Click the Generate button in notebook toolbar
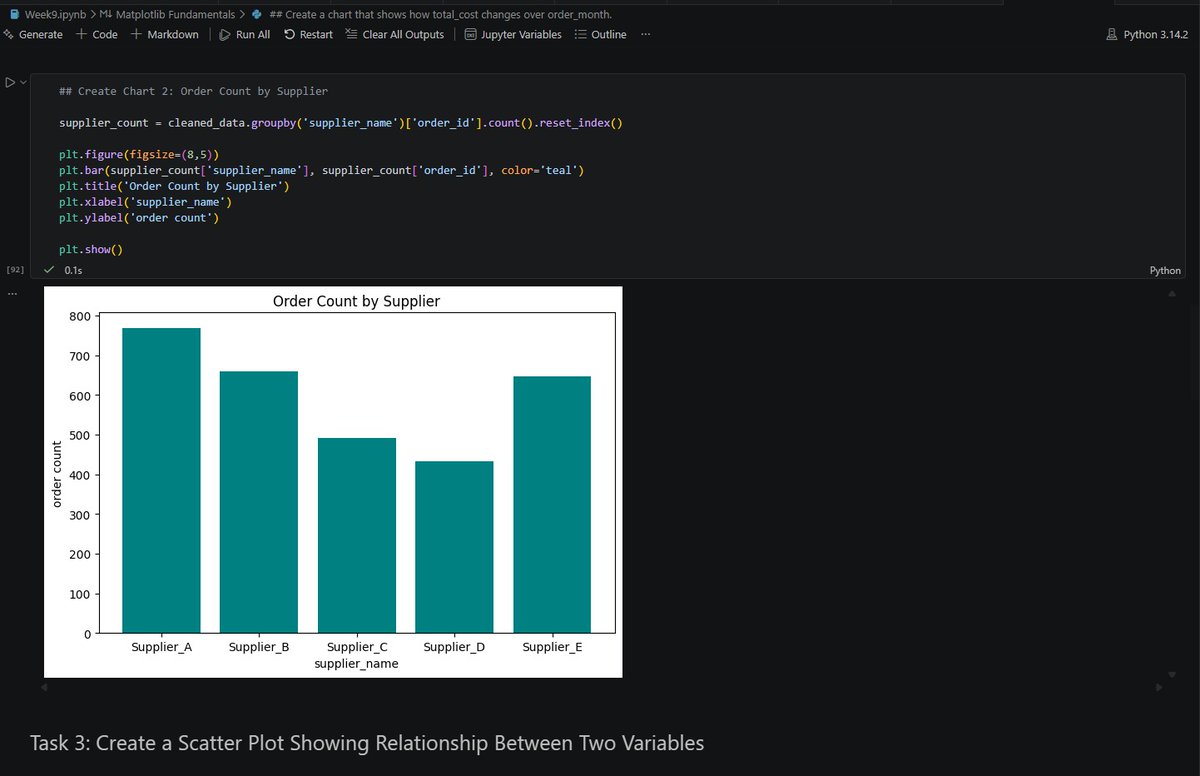 [33, 34]
